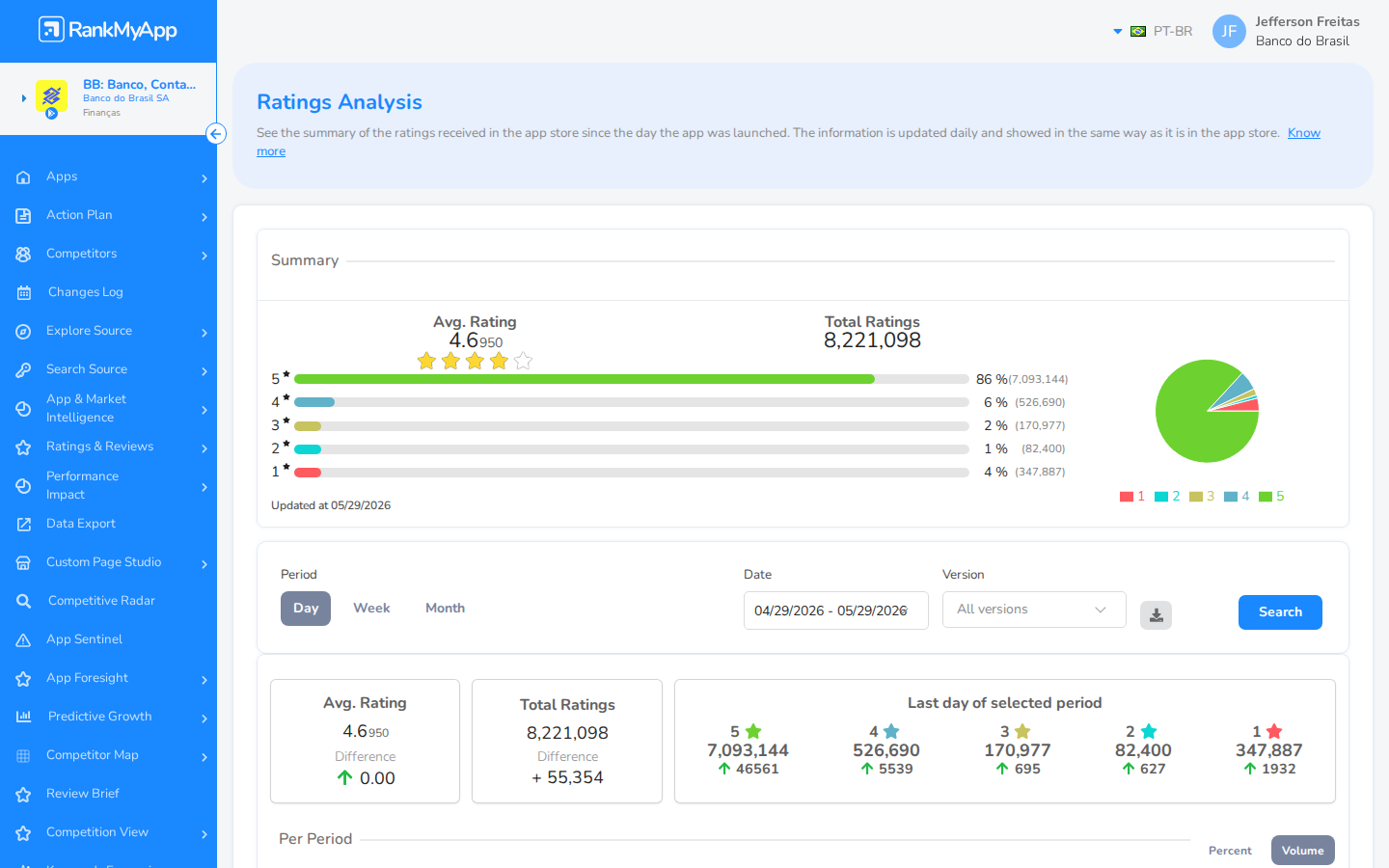Click the BB: Banco, Conta... app title

[x=139, y=85]
